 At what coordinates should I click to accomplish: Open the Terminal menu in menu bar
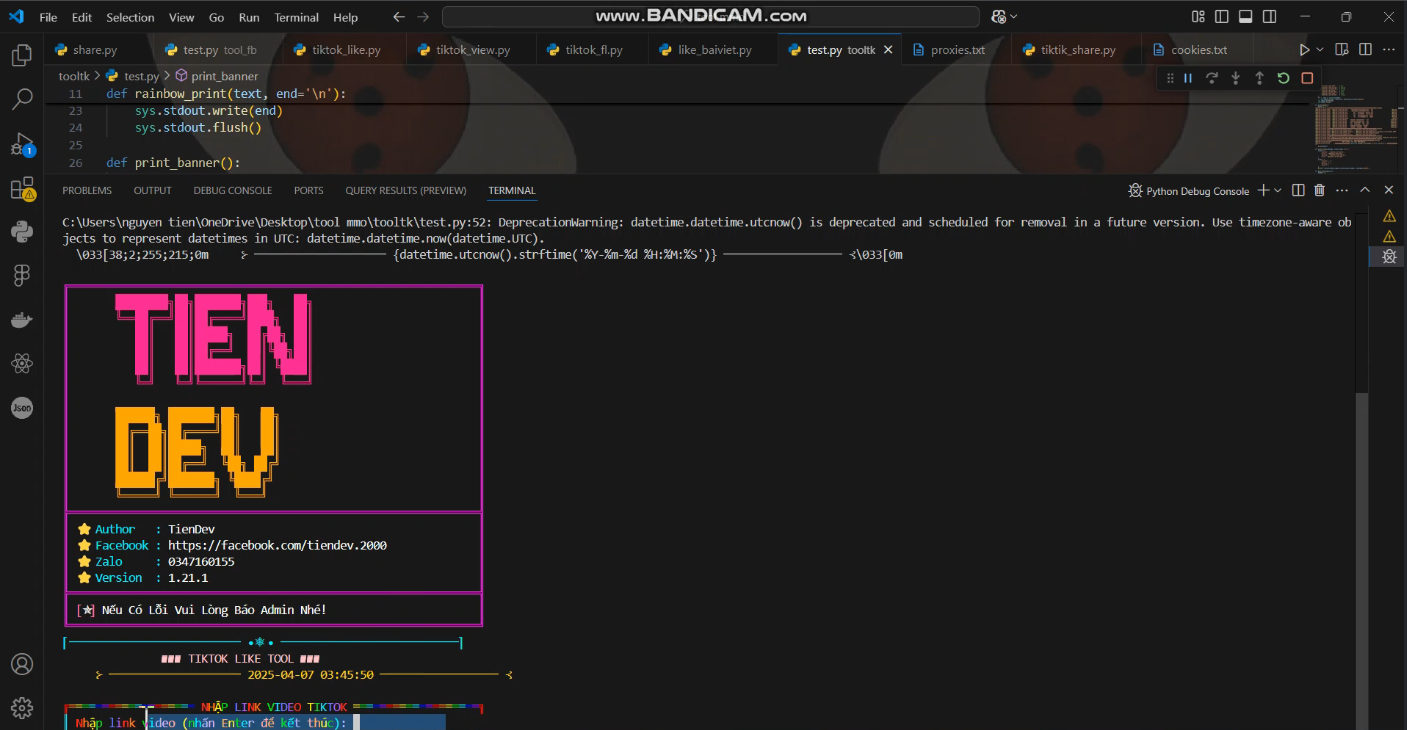[x=296, y=17]
